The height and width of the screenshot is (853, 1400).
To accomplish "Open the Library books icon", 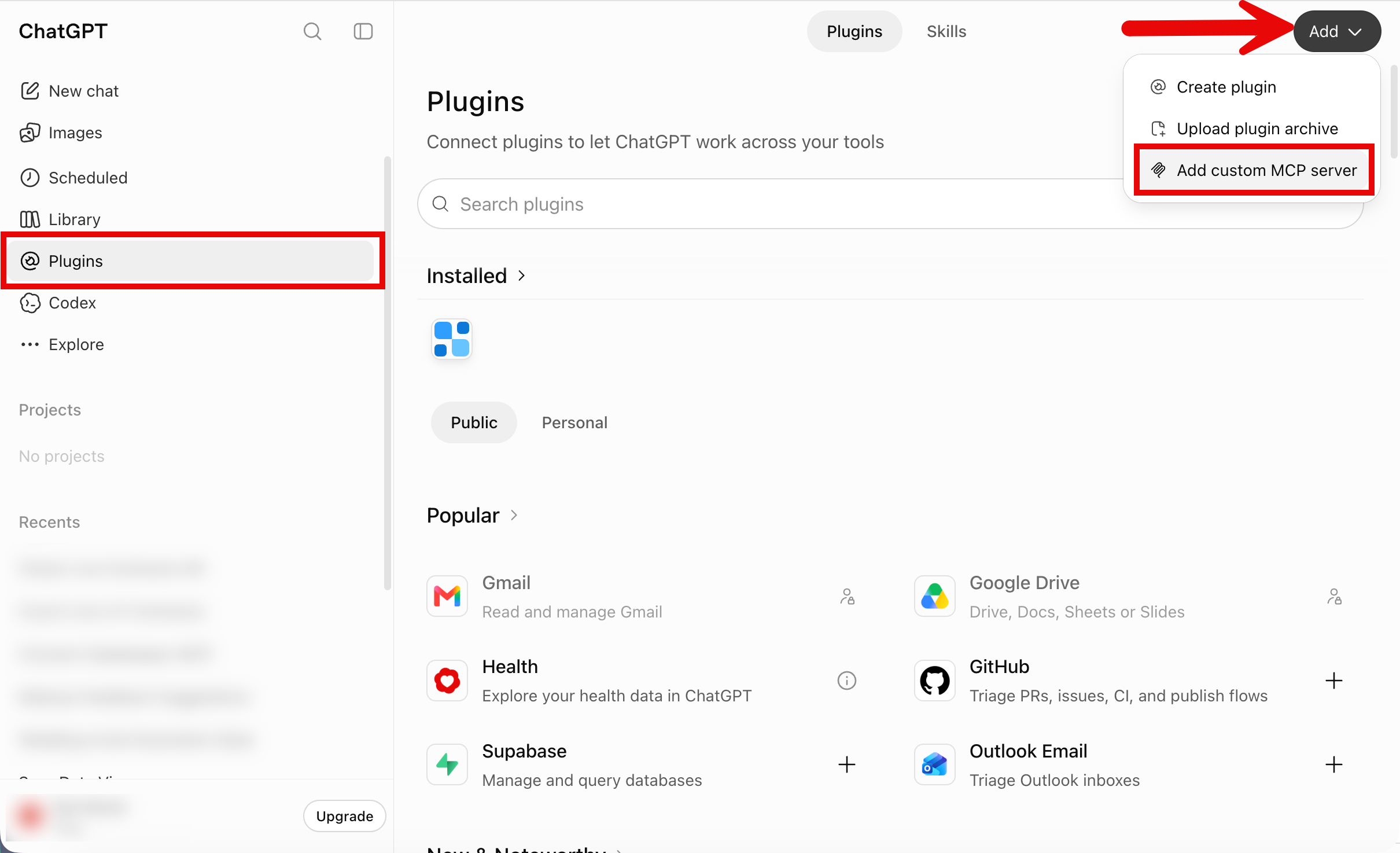I will 30,219.
